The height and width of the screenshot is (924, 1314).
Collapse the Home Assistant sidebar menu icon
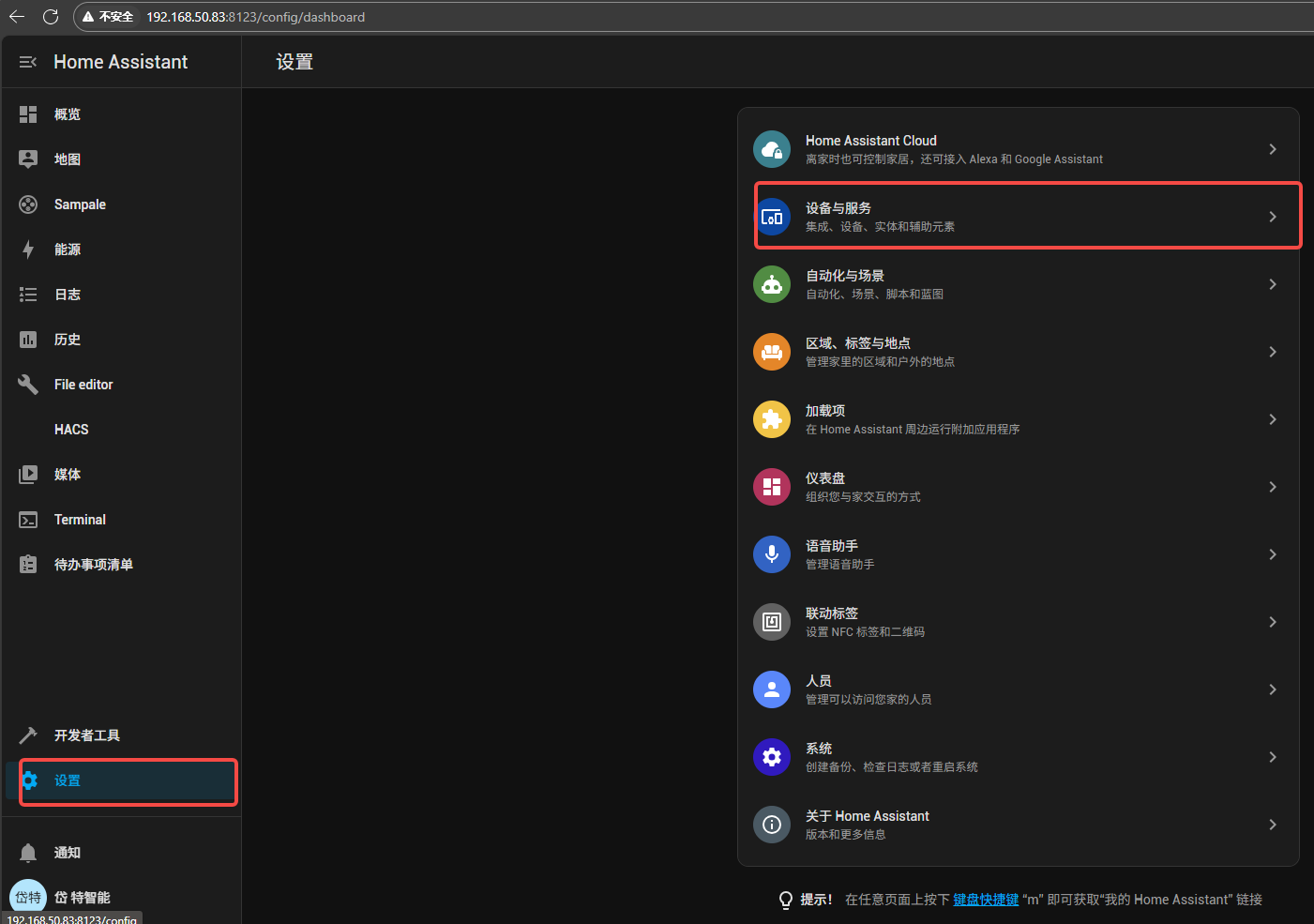click(x=28, y=62)
